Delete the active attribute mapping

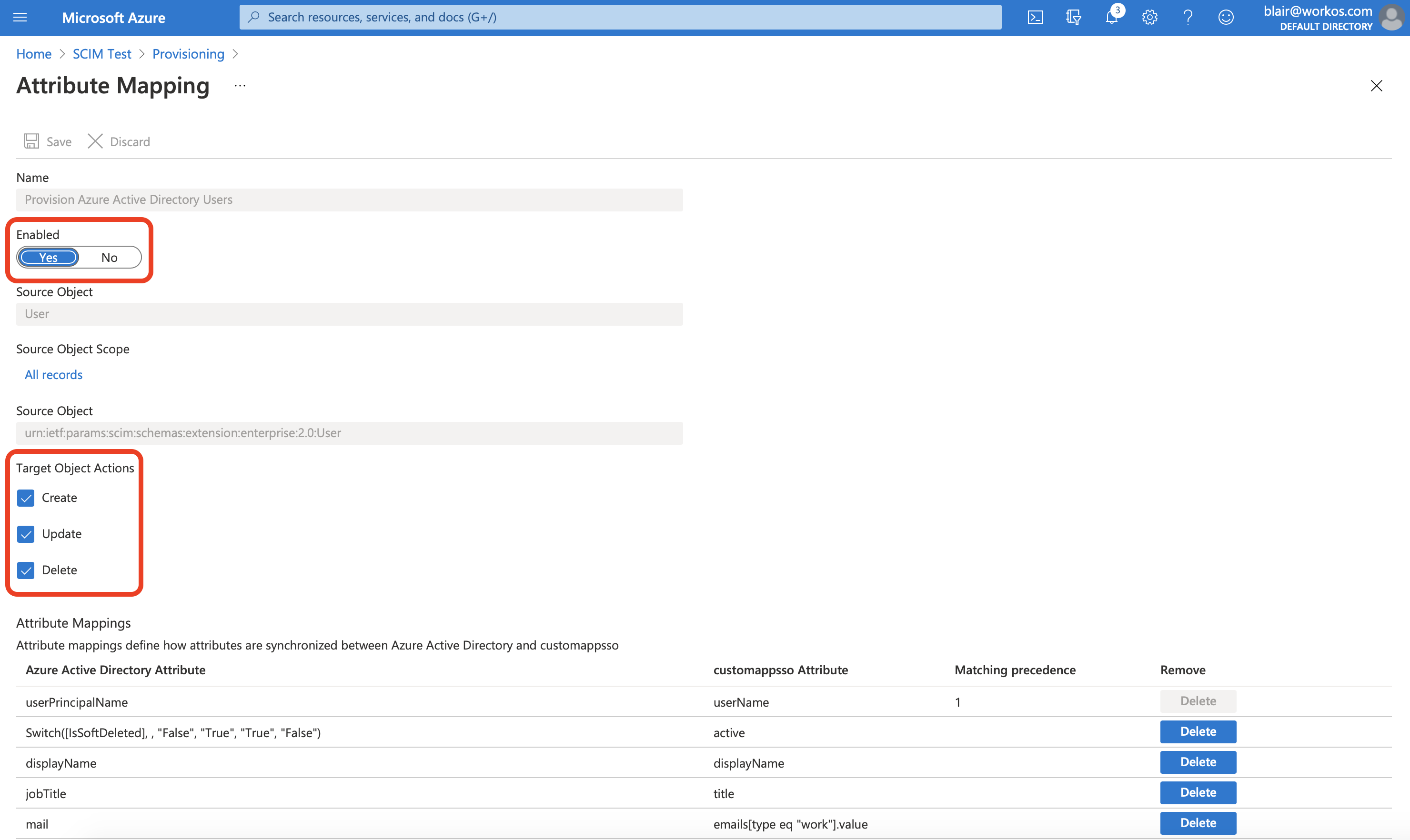pyautogui.click(x=1198, y=731)
